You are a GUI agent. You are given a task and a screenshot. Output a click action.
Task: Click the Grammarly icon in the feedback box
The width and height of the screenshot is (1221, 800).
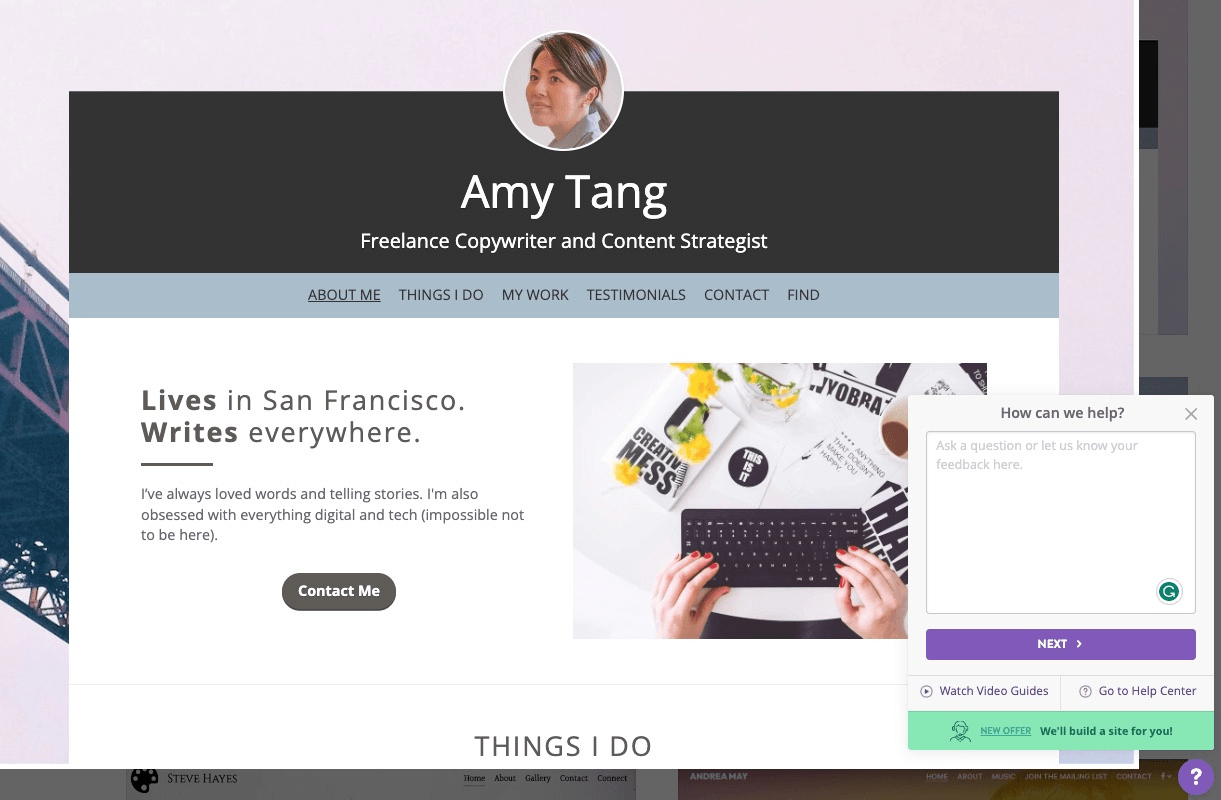(1170, 591)
